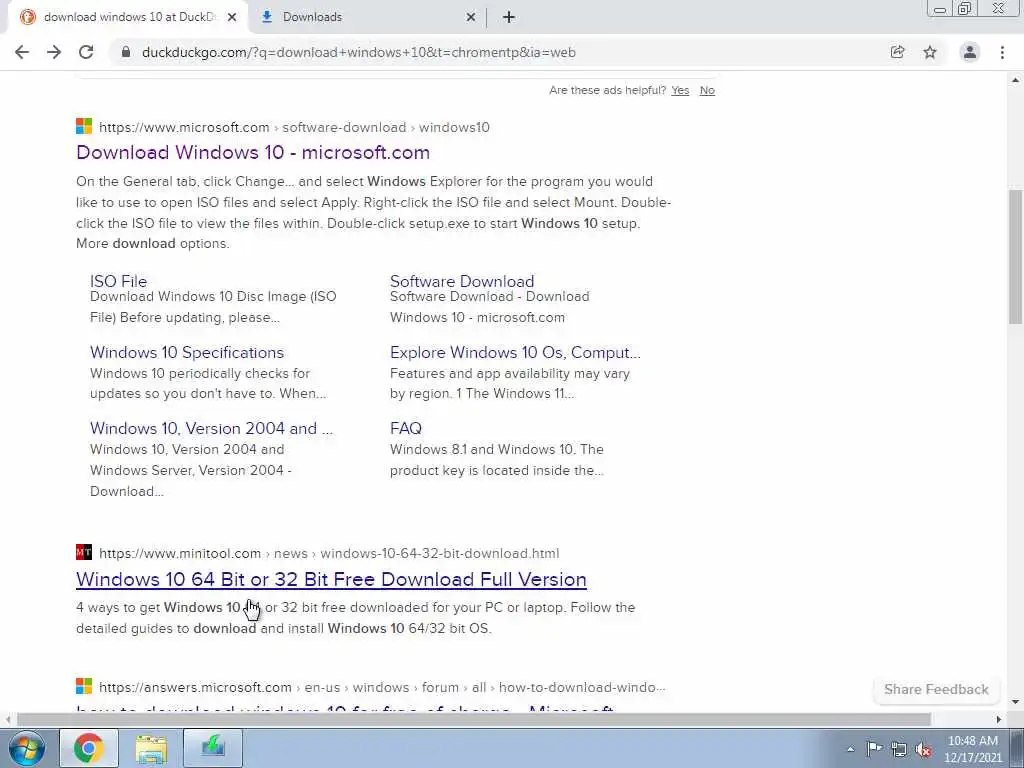Open Download Windows 10 - microsoft.com result
The height and width of the screenshot is (768, 1024).
253,152
